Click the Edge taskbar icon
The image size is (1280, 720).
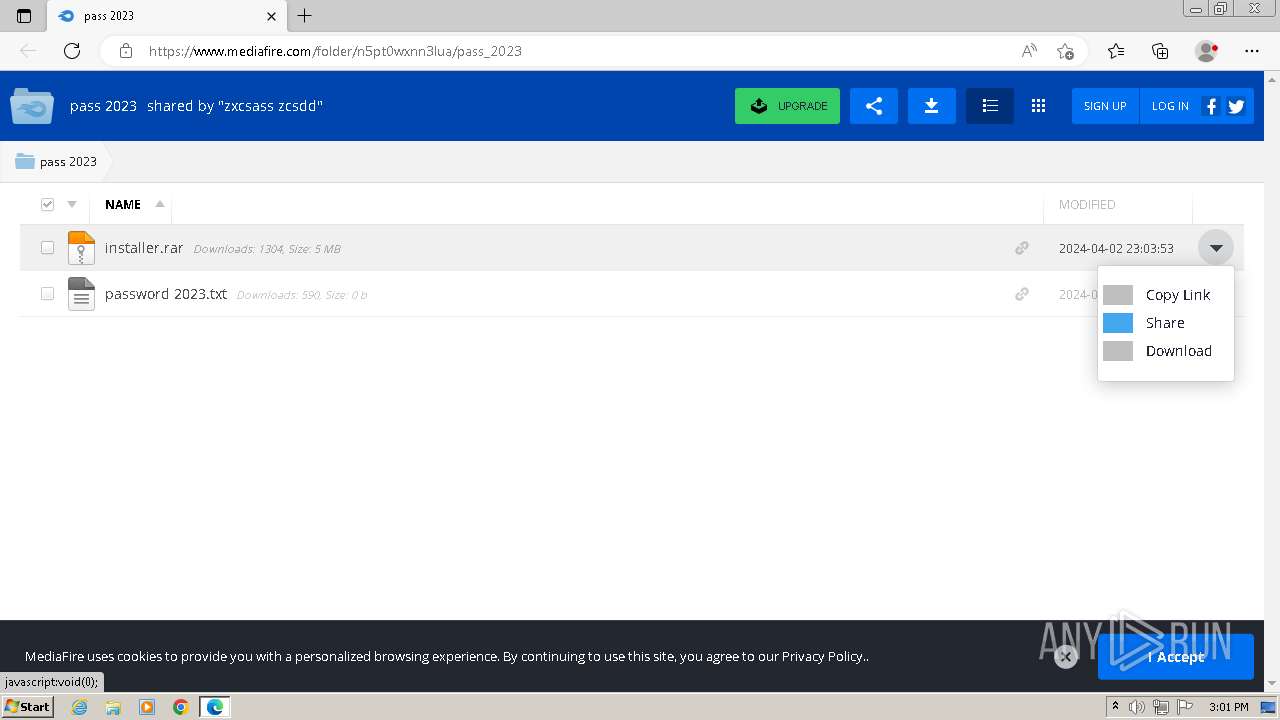pyautogui.click(x=214, y=707)
